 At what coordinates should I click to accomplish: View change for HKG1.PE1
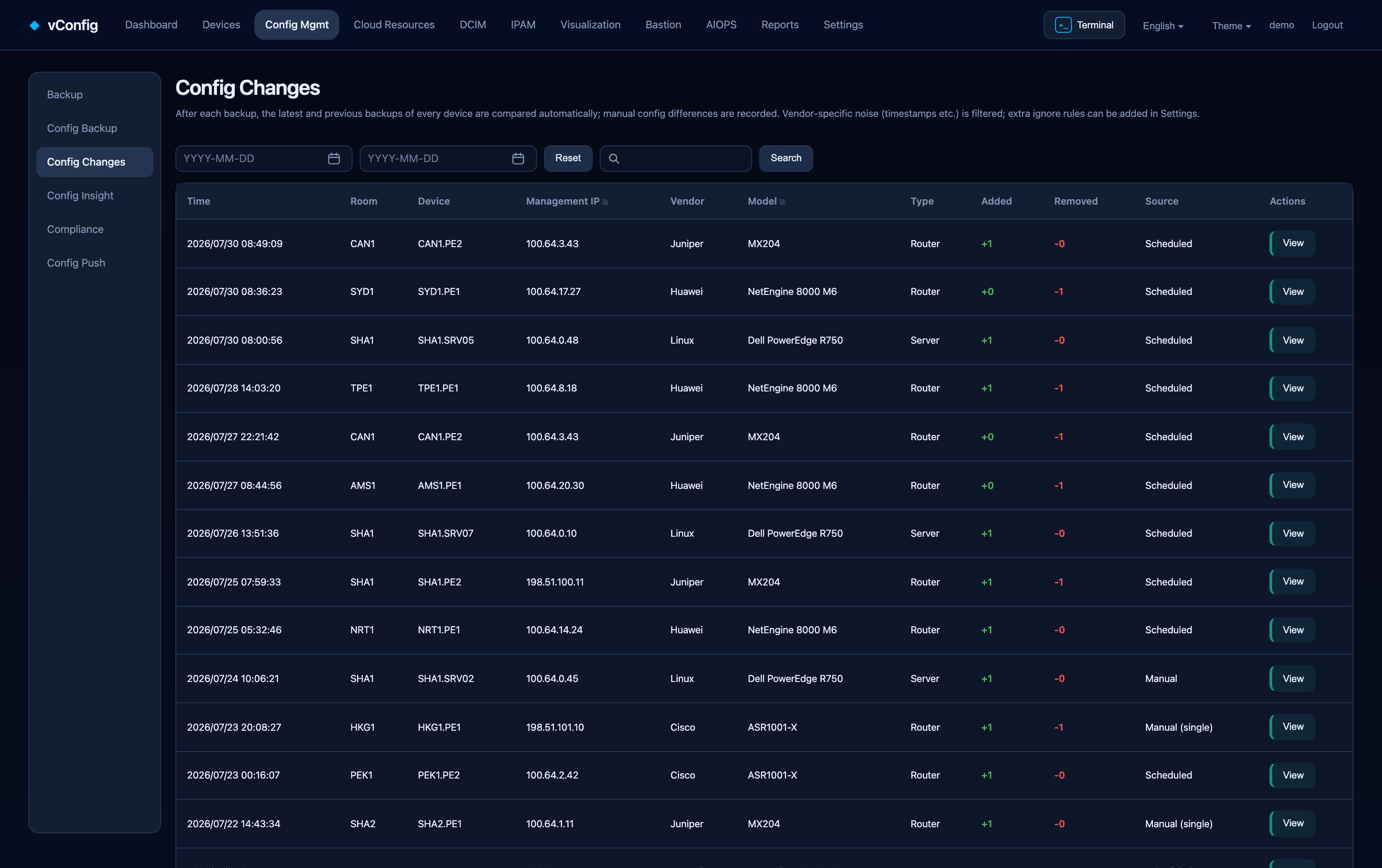(x=1292, y=727)
